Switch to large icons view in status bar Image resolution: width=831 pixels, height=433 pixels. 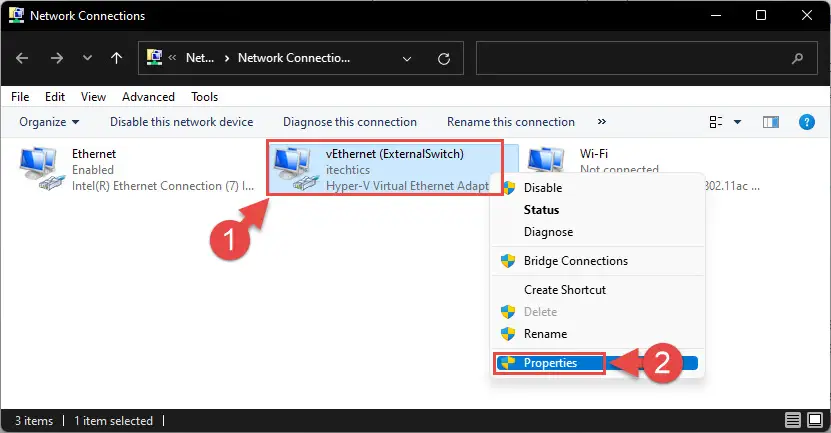tap(815, 420)
